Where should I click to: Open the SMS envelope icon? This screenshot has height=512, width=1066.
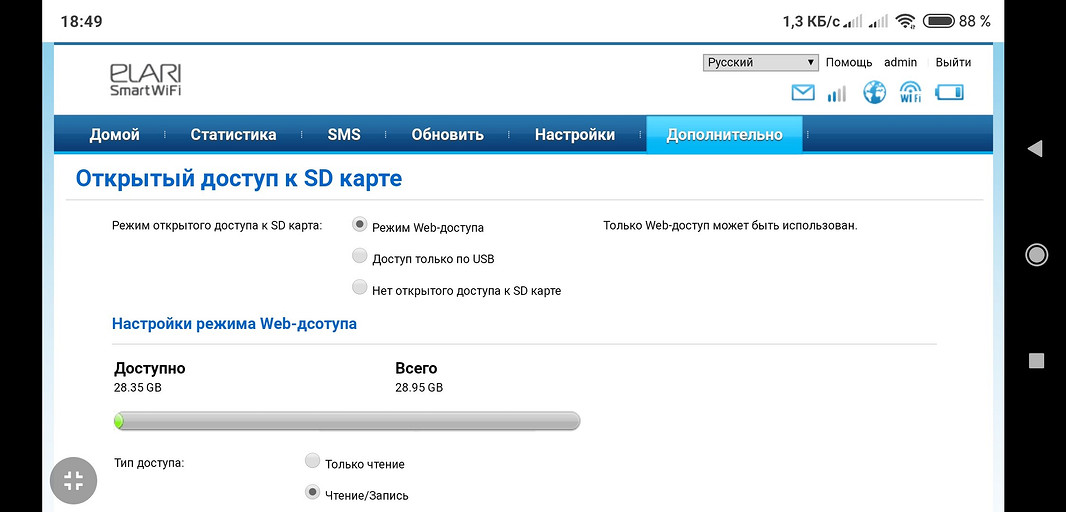coord(803,92)
